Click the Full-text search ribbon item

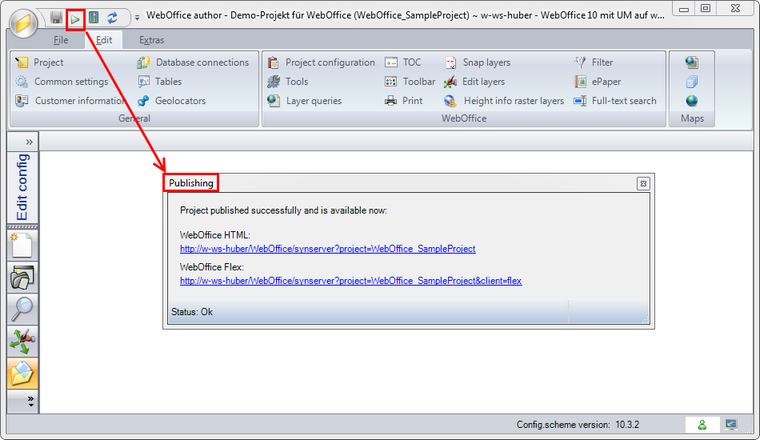(x=615, y=100)
